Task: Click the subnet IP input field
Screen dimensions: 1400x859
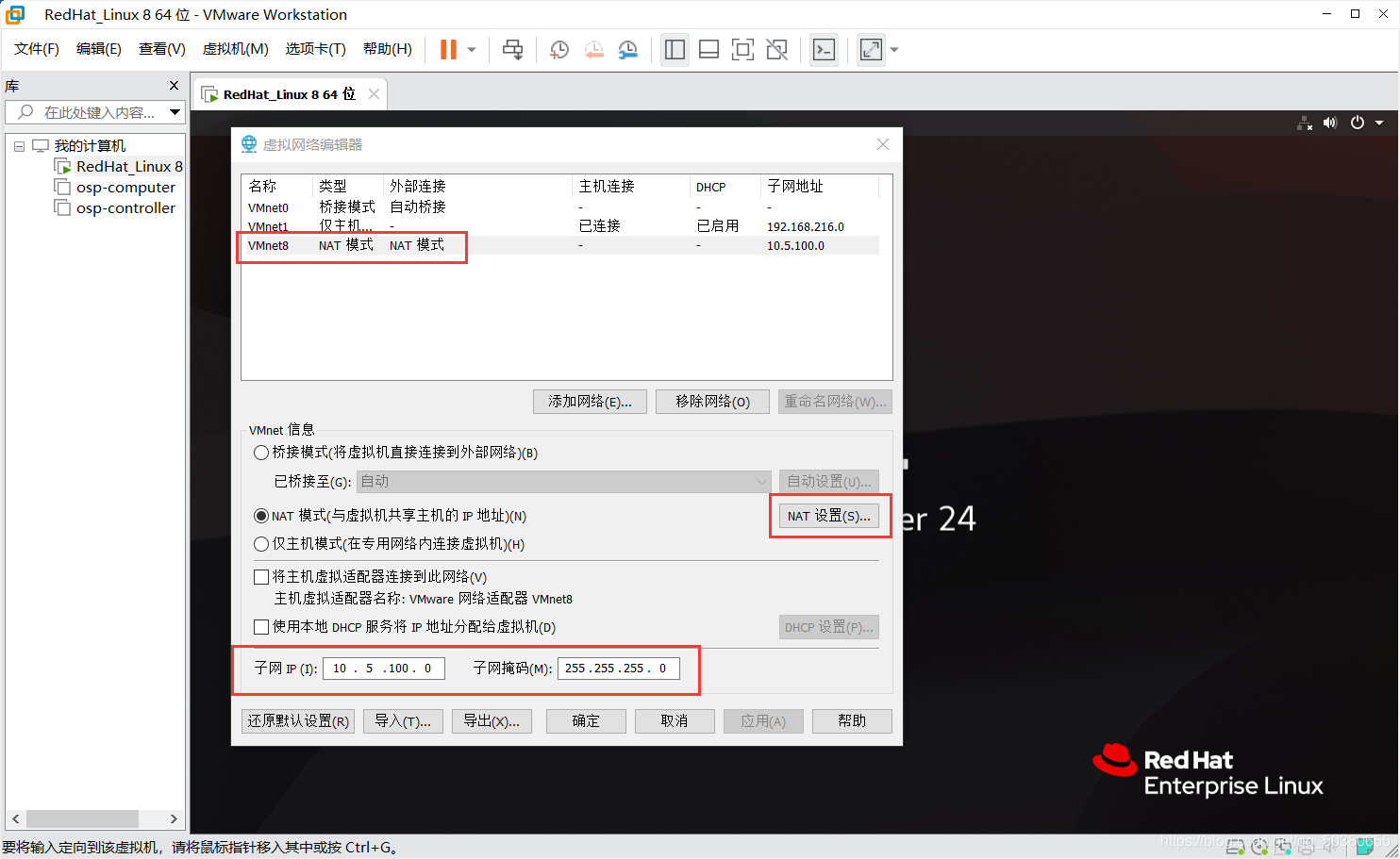Action: pos(383,669)
